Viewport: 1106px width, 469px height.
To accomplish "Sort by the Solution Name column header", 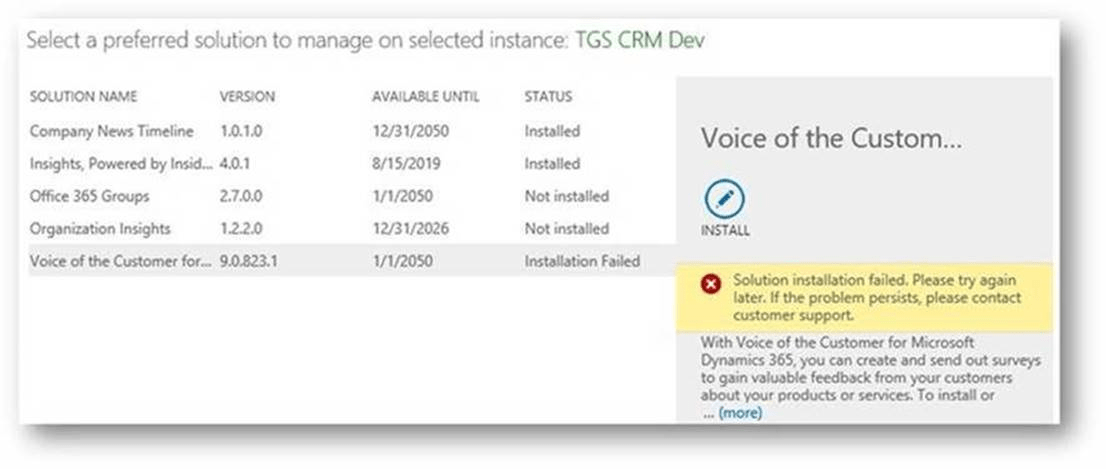I will (83, 97).
